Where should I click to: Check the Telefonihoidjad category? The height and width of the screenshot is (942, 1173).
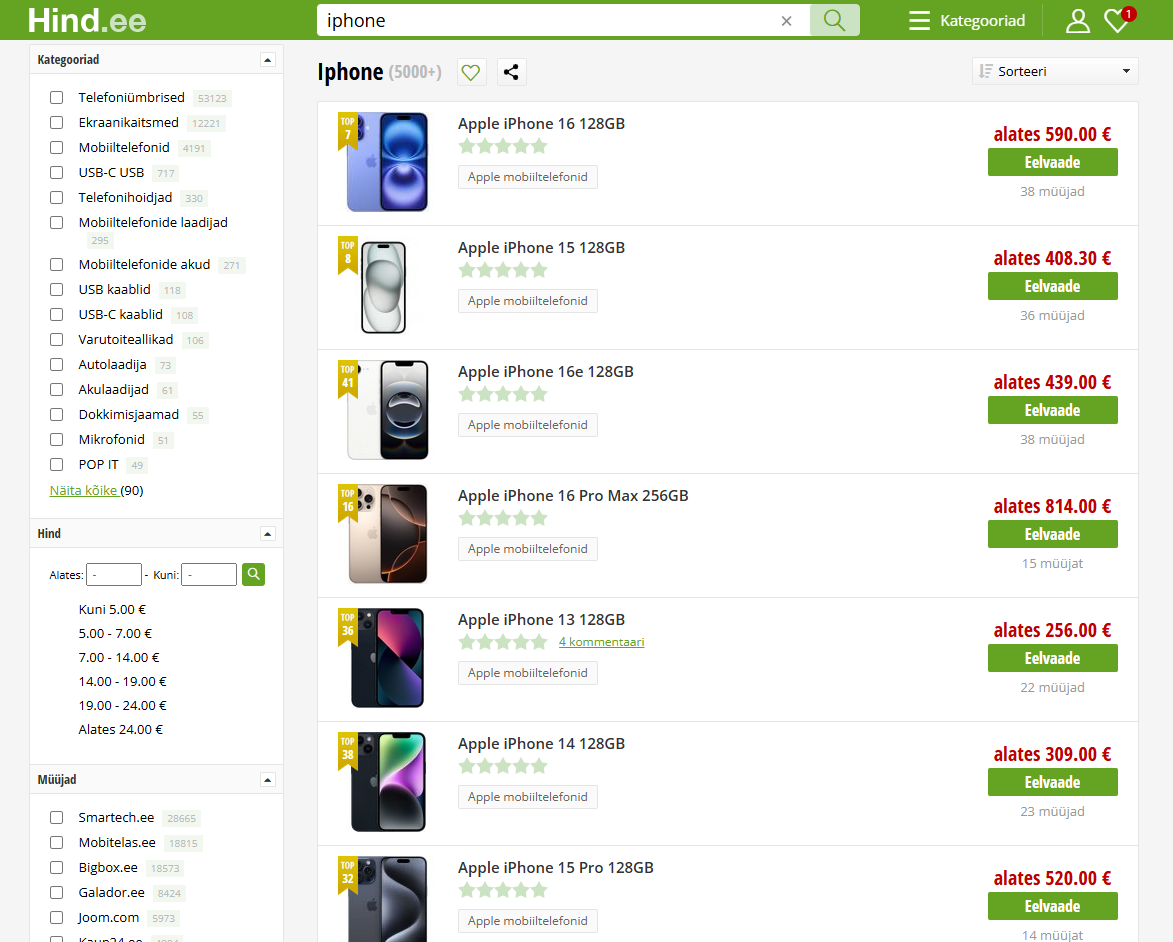[56, 198]
